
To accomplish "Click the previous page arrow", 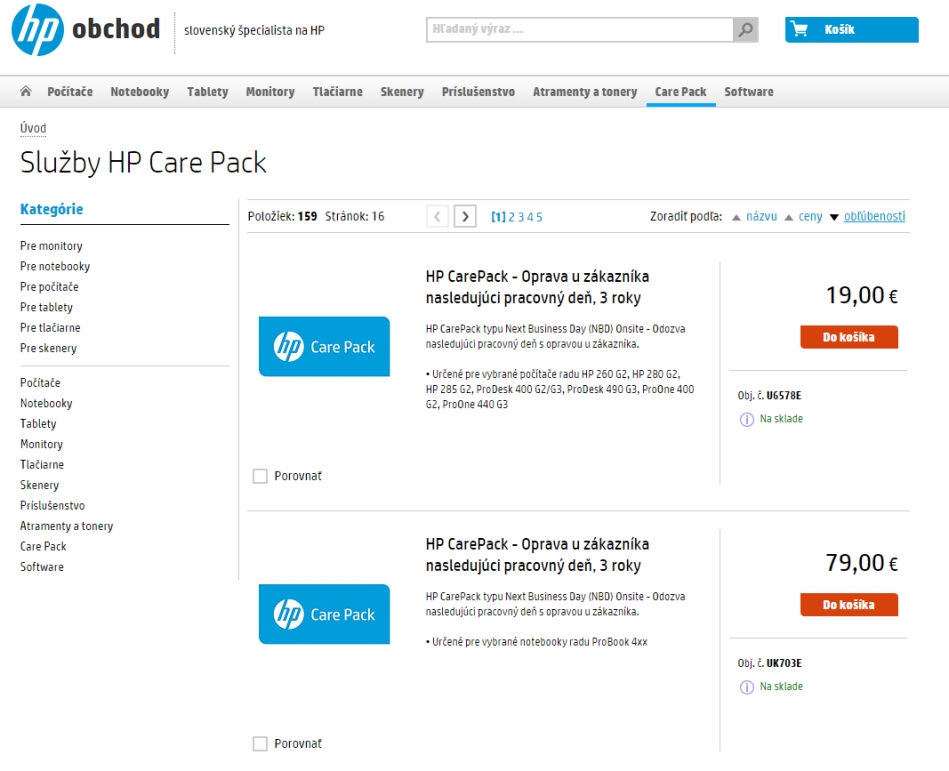I will click(x=437, y=216).
